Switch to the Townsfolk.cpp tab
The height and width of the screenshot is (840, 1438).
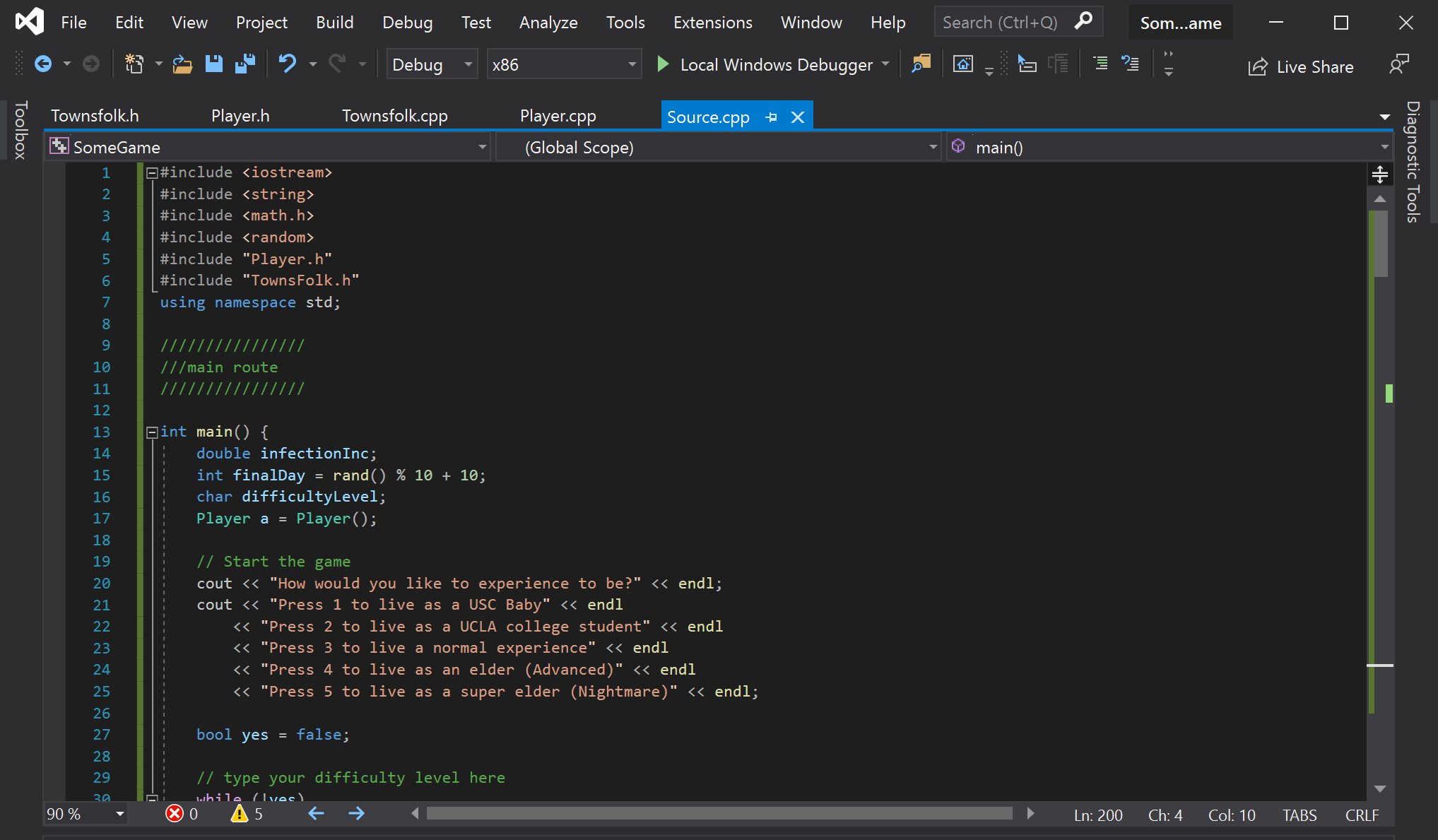point(394,116)
